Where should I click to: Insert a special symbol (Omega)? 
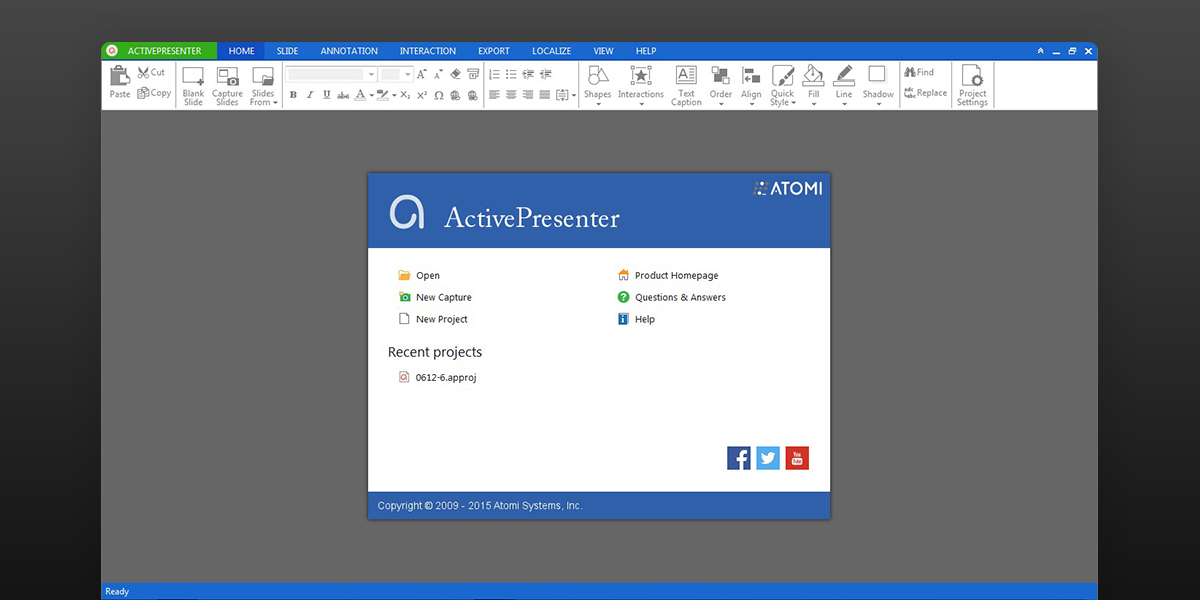tap(439, 95)
